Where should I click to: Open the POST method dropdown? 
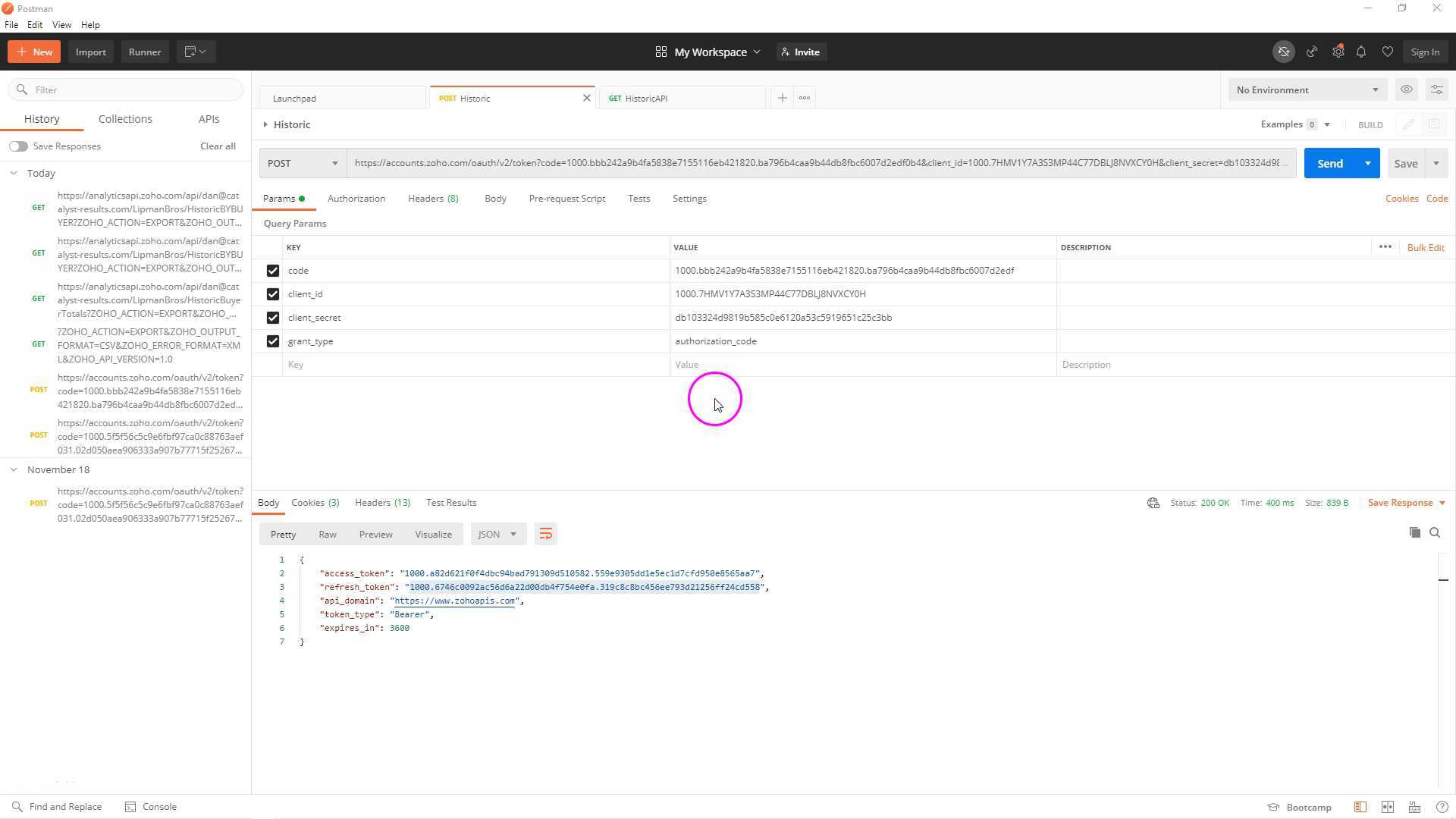pos(303,163)
